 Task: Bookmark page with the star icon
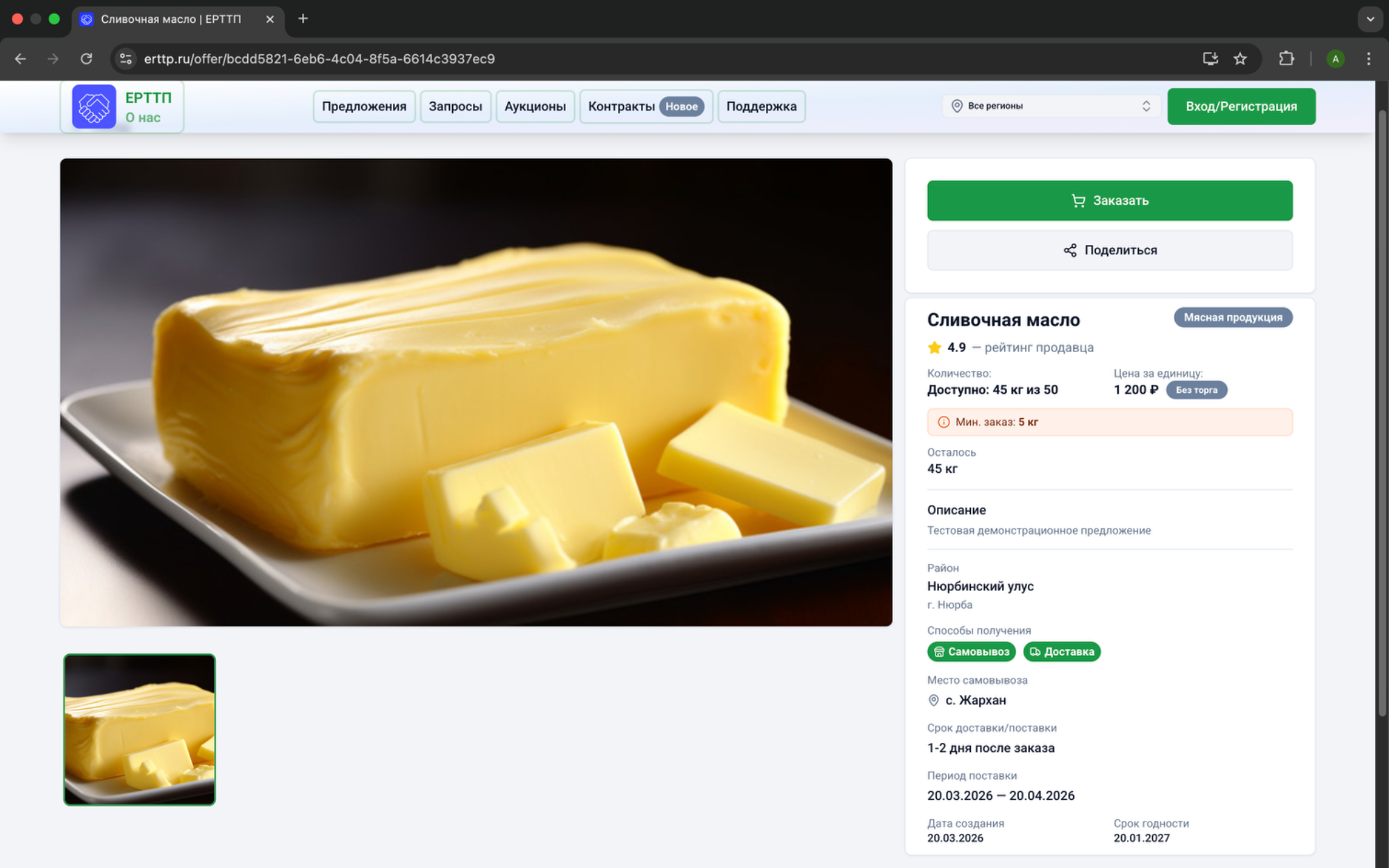[x=1240, y=59]
